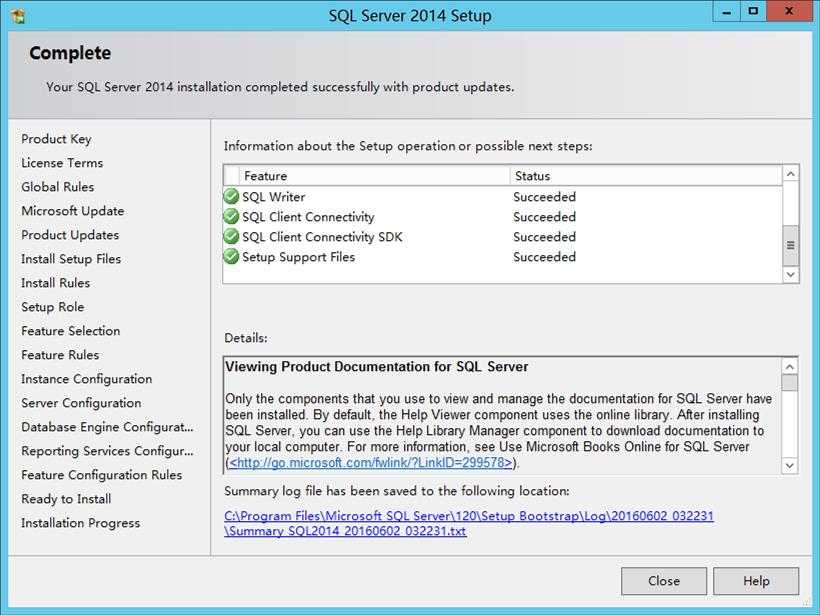Click the green check icon beside SQL Writer
The height and width of the screenshot is (615, 820).
pyautogui.click(x=231, y=197)
